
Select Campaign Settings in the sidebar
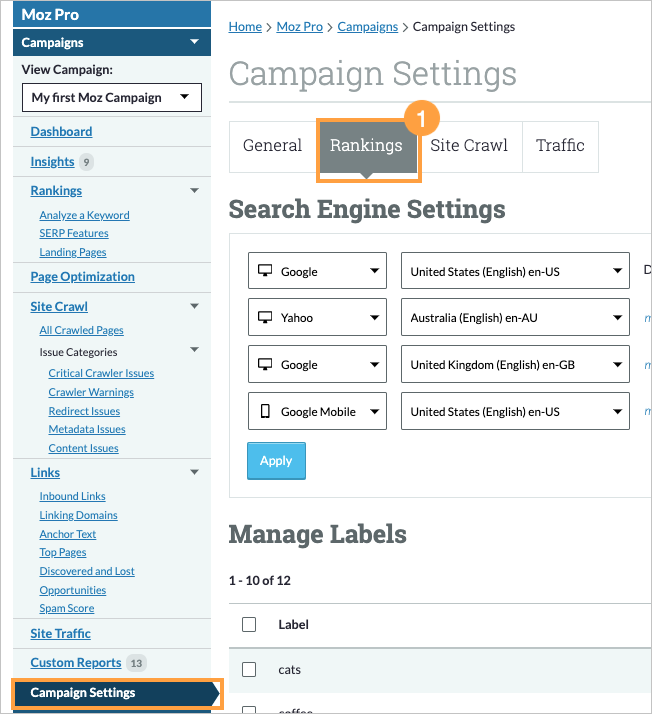[83, 693]
